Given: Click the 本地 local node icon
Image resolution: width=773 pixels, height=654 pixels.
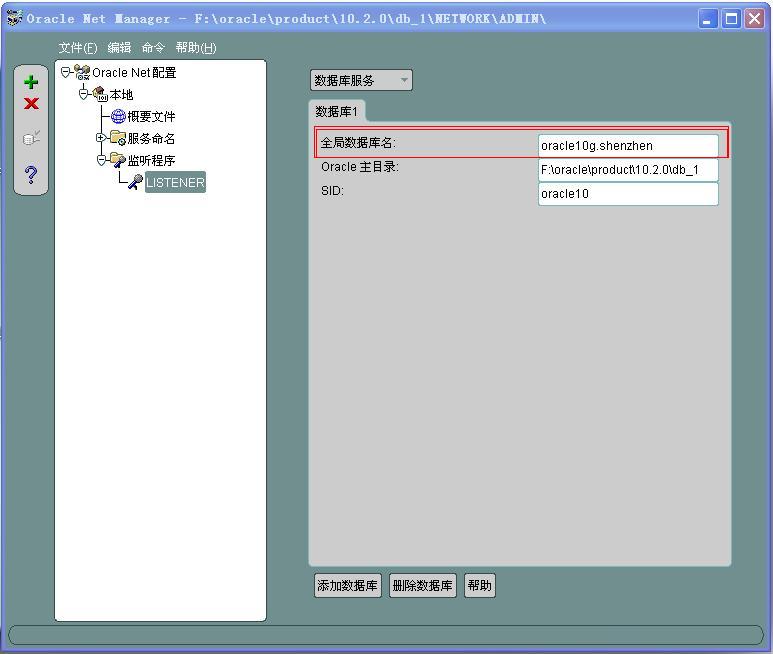Looking at the screenshot, I should pyautogui.click(x=100, y=94).
